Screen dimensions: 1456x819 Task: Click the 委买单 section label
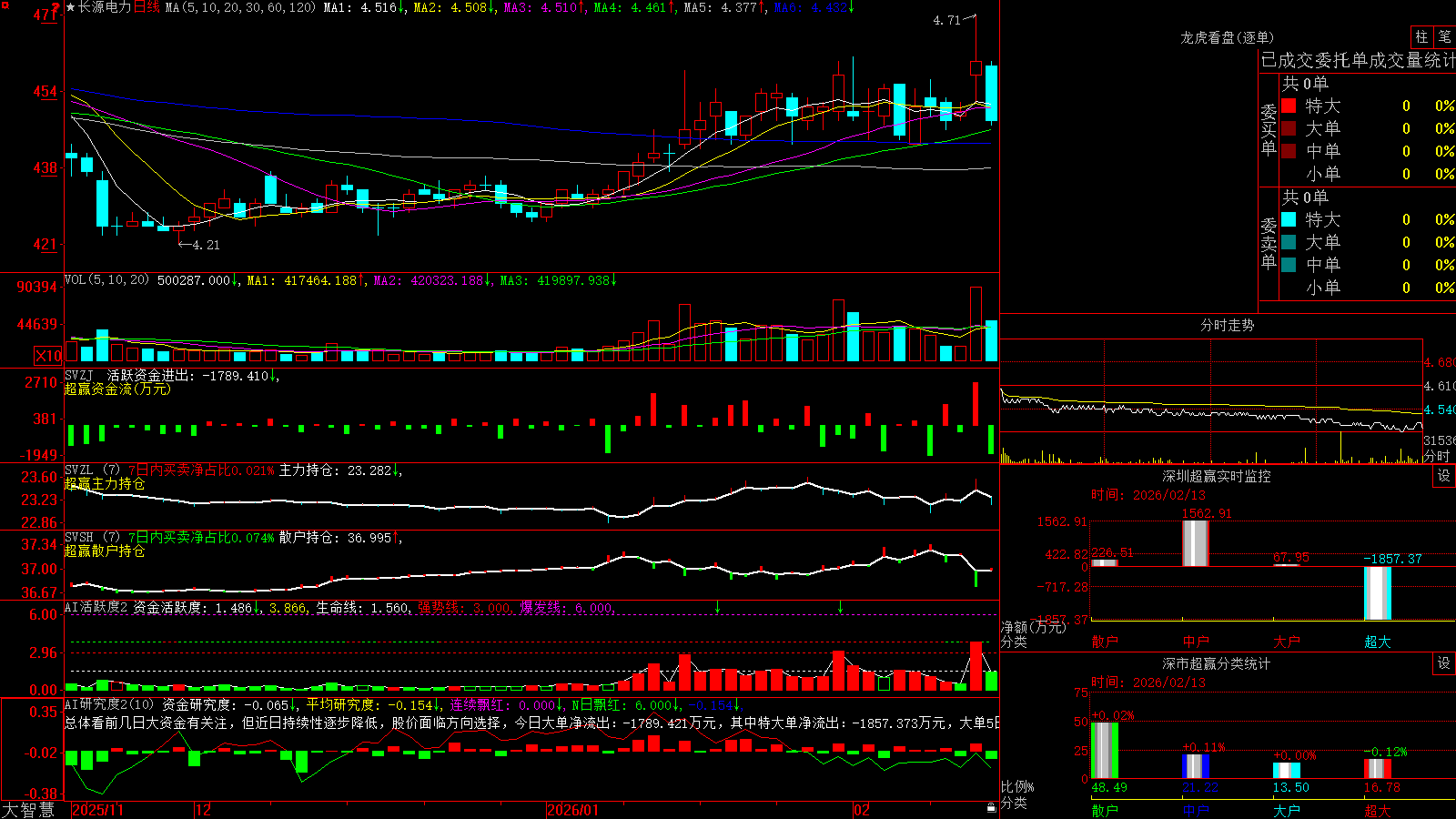tap(1269, 130)
